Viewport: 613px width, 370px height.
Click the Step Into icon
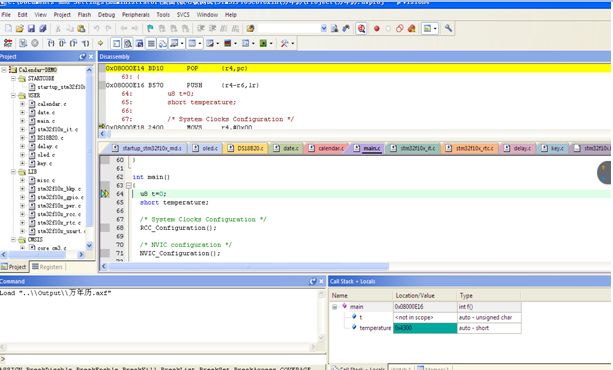pyautogui.click(x=51, y=43)
